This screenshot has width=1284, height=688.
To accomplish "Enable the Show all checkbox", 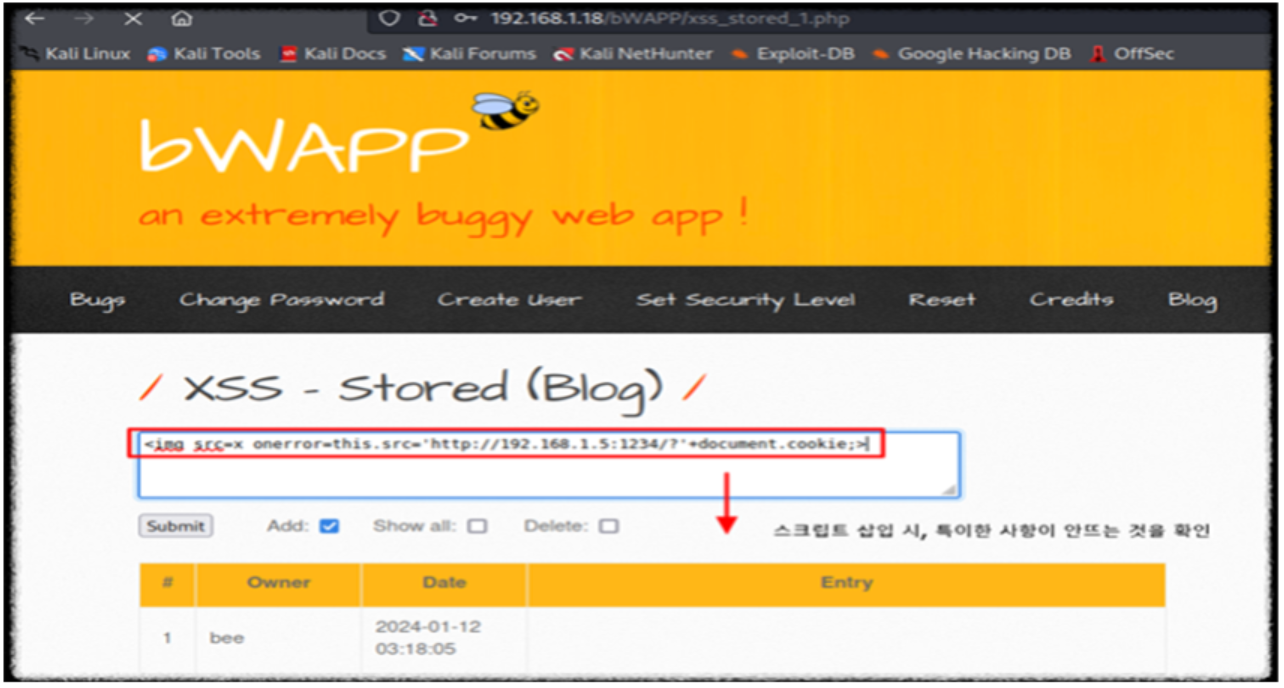I will [477, 526].
